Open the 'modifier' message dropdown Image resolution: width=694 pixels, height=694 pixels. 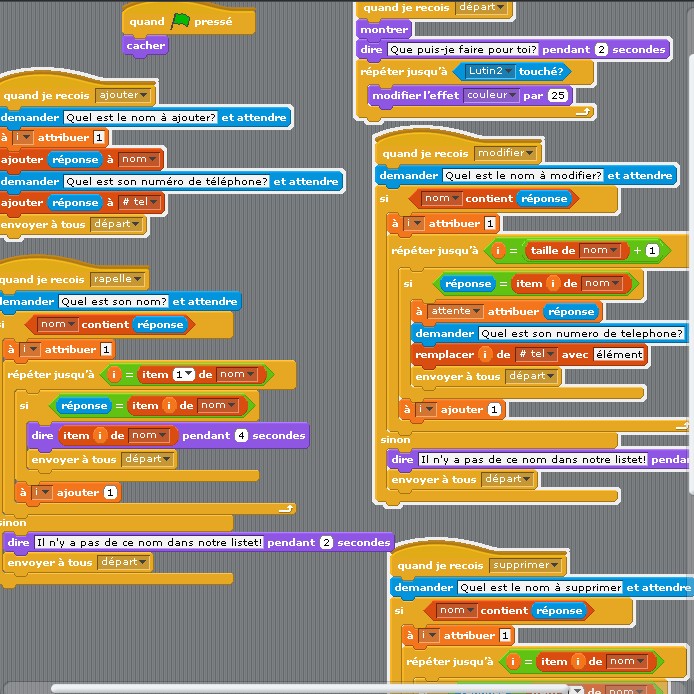tap(505, 153)
